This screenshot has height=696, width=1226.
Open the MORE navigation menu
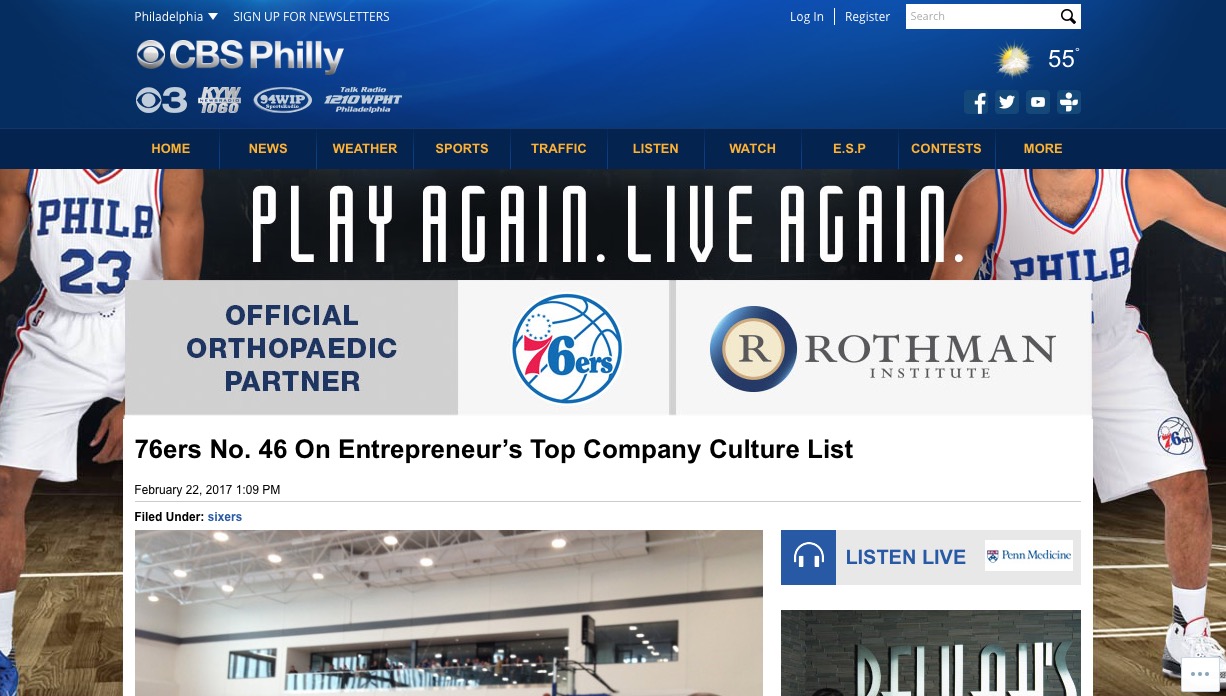click(1043, 149)
